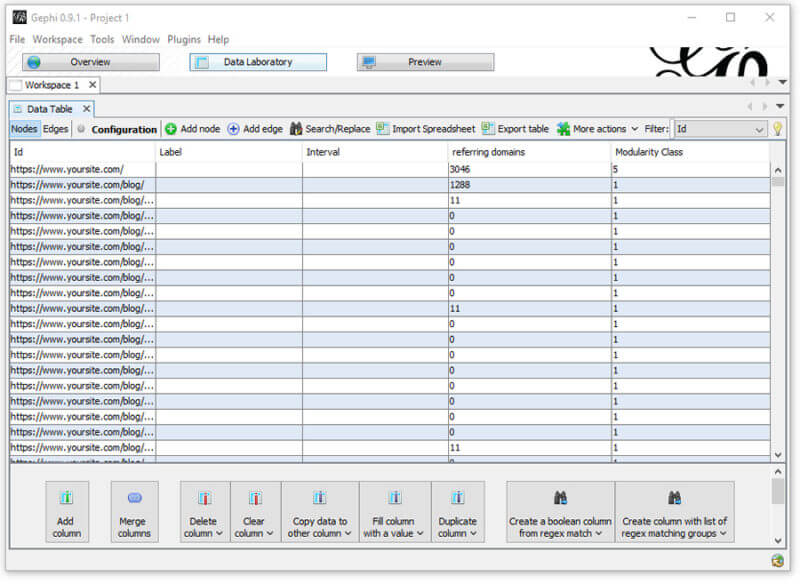Expand the Duplicate column dropdown arrow

(x=473, y=534)
